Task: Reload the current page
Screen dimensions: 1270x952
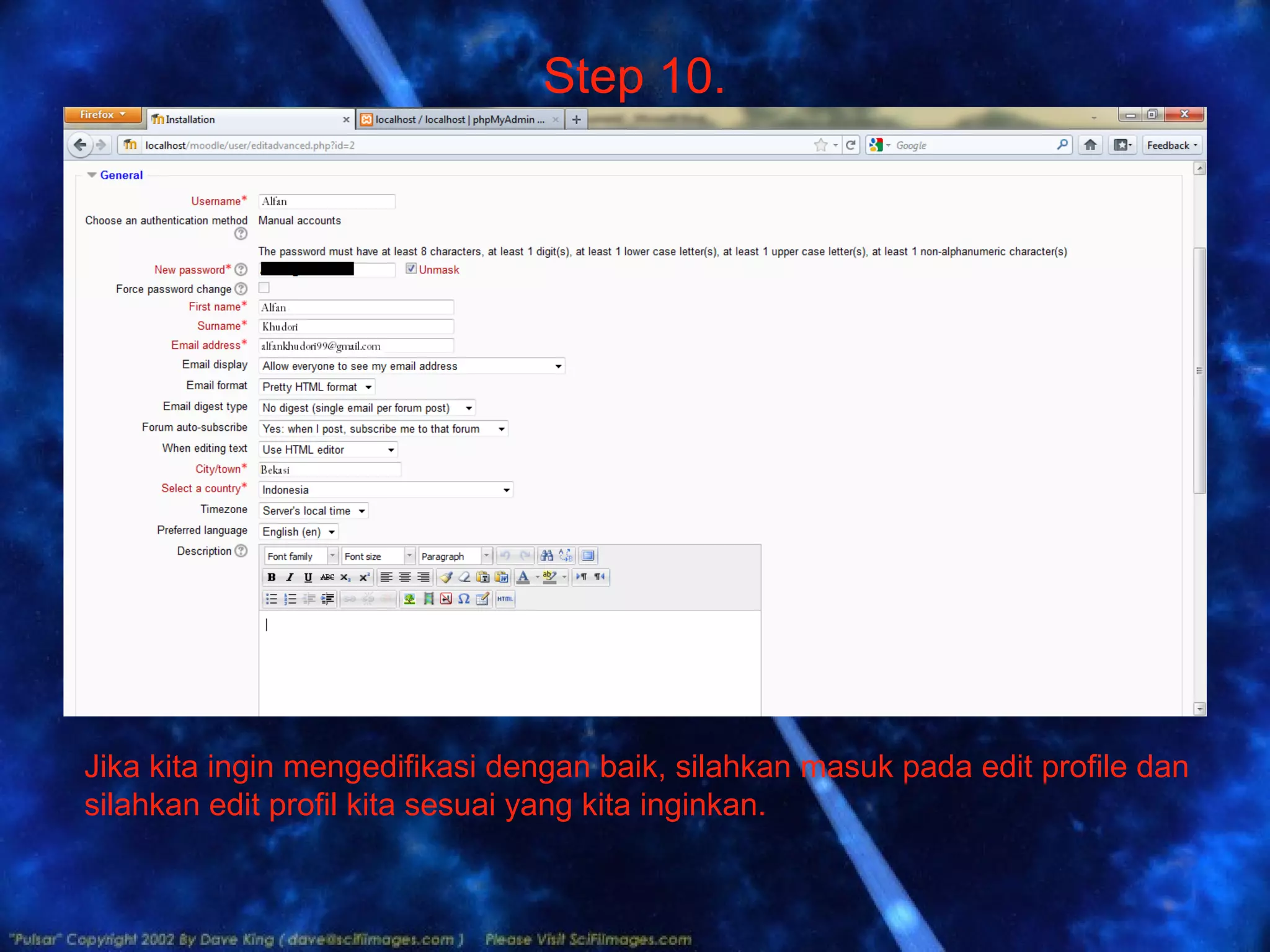Action: click(851, 146)
